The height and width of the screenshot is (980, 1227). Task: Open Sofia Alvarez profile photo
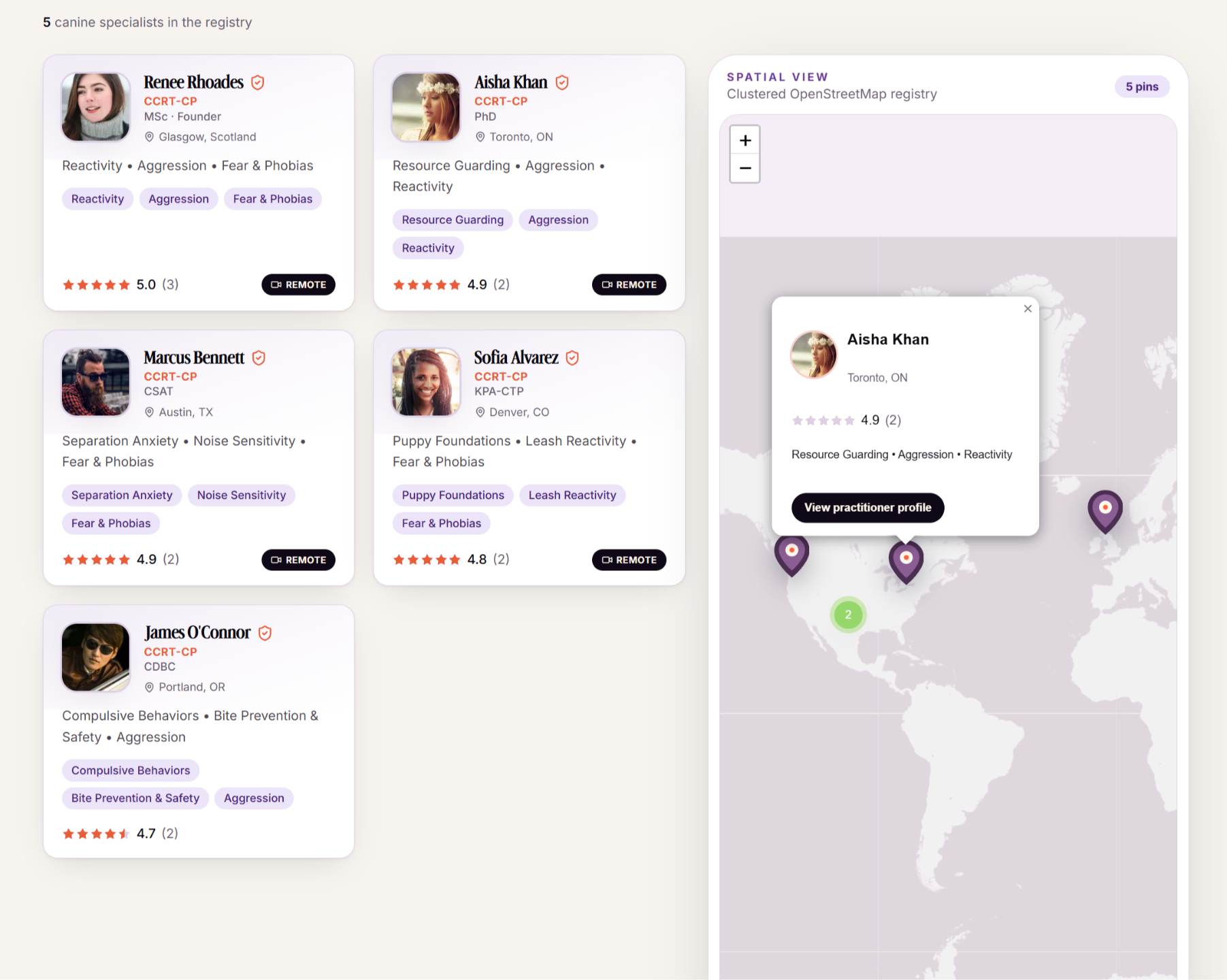point(426,382)
